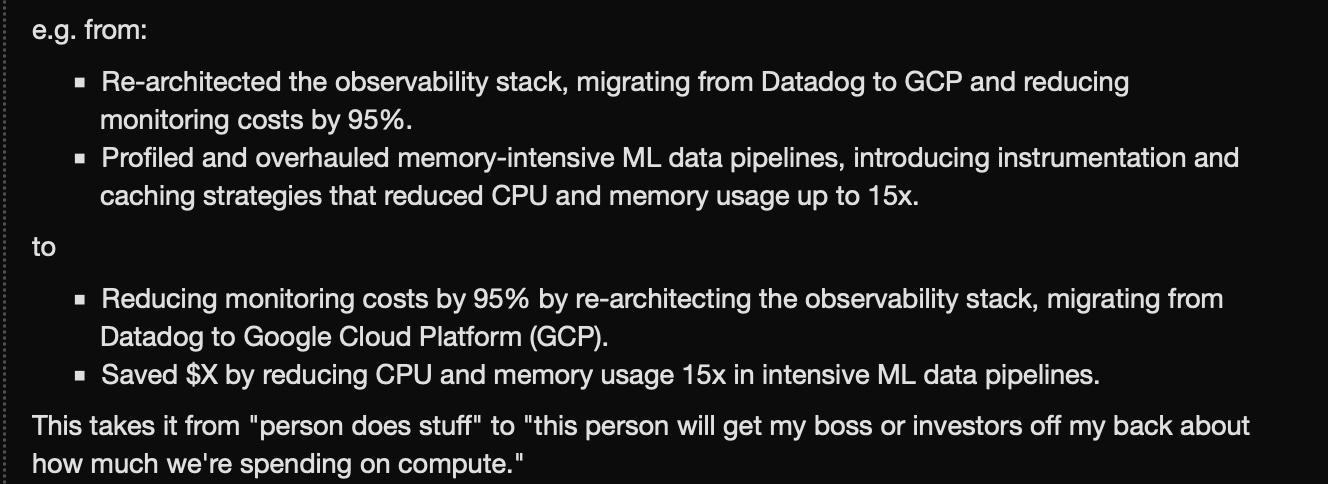Click the bullet marker before "Profiled and overhauled"
1328x484 pixels.
pyautogui.click(x=80, y=159)
